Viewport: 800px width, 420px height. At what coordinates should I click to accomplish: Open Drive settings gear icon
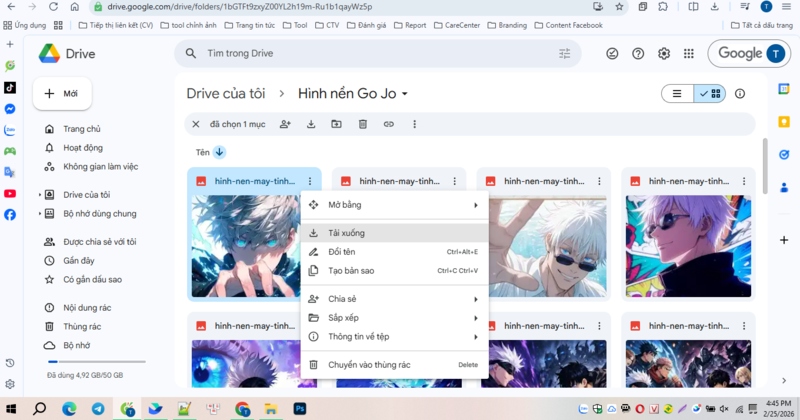(x=664, y=54)
